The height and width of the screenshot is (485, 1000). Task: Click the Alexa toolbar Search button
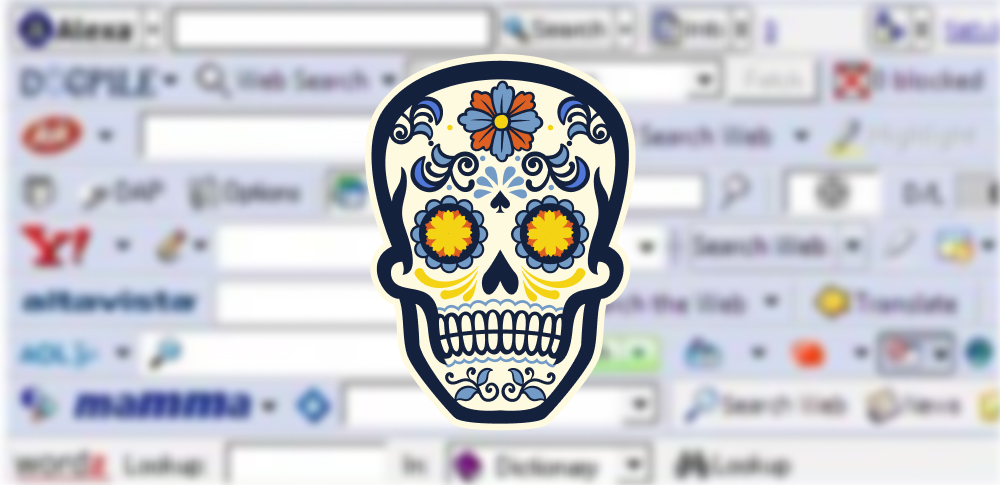tap(555, 29)
